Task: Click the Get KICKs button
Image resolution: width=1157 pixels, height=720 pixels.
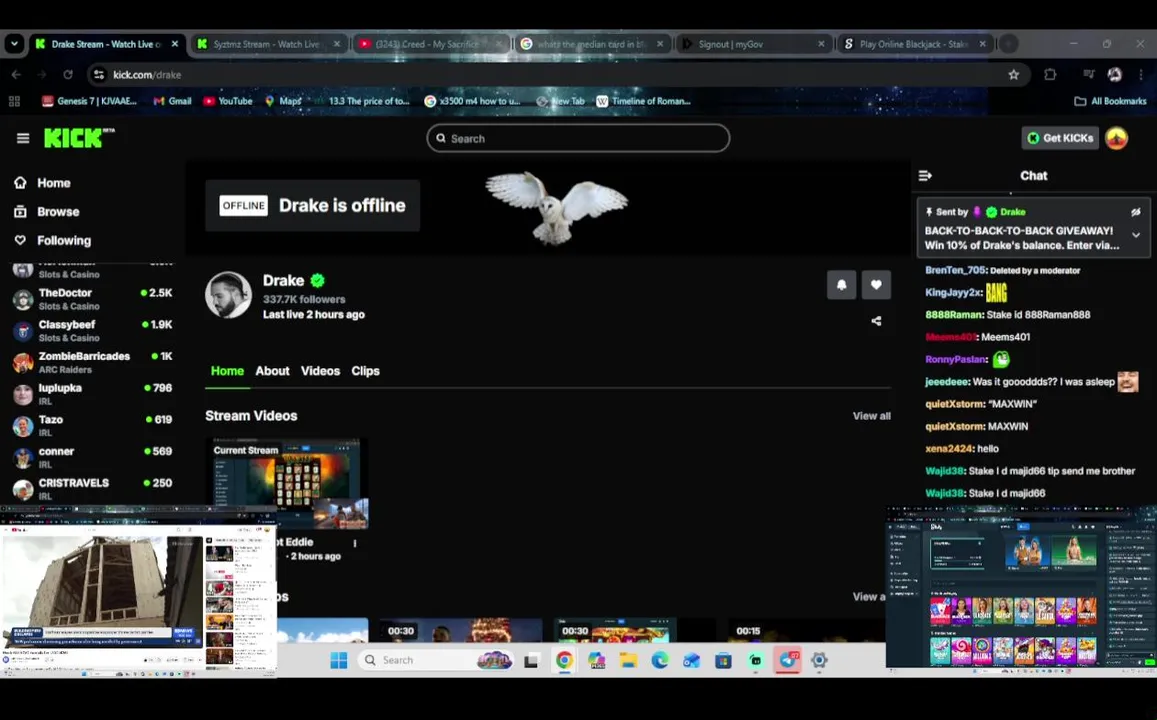Action: click(x=1060, y=138)
